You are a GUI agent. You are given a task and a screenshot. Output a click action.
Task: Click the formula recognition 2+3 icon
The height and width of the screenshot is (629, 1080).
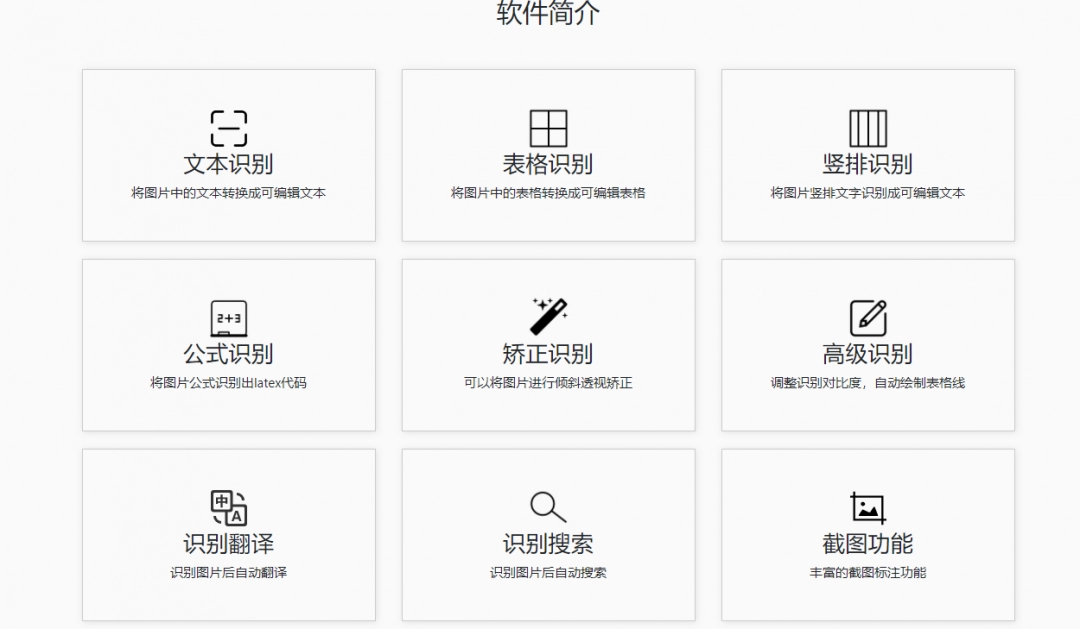pyautogui.click(x=228, y=318)
